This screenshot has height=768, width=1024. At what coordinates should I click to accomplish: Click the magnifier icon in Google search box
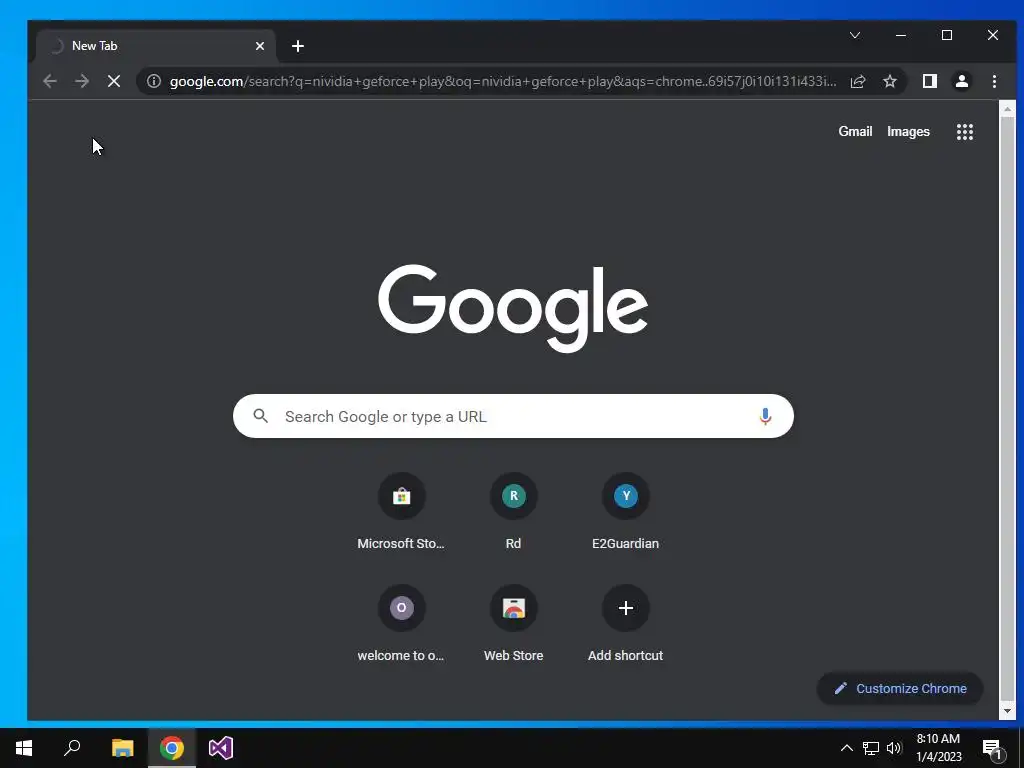pos(261,416)
